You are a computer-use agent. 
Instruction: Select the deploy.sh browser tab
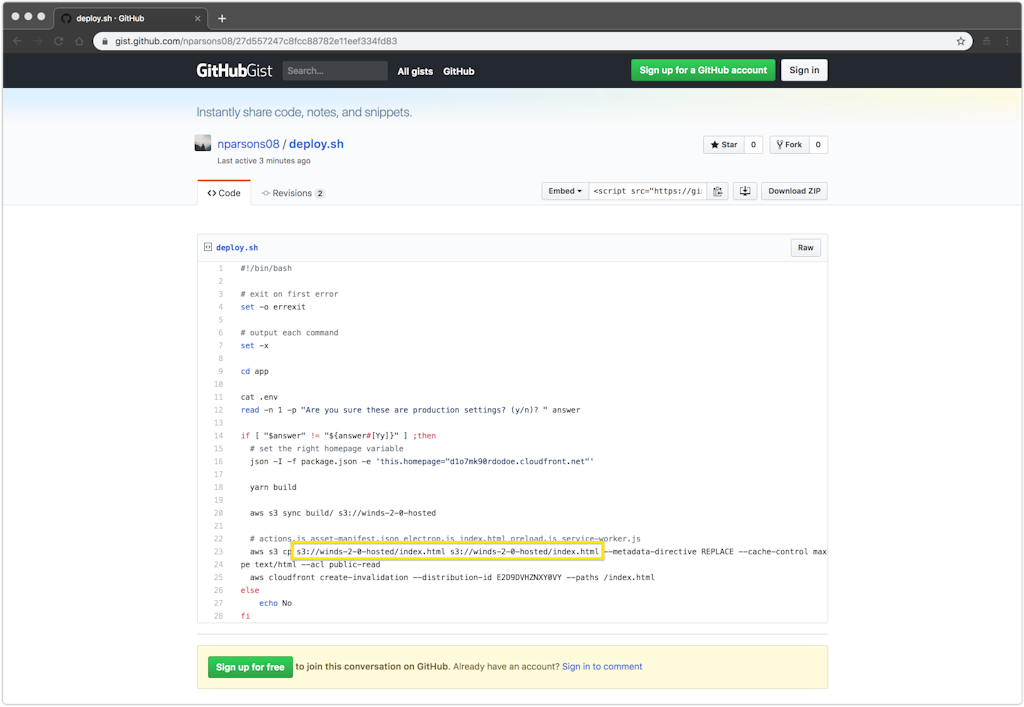point(131,18)
